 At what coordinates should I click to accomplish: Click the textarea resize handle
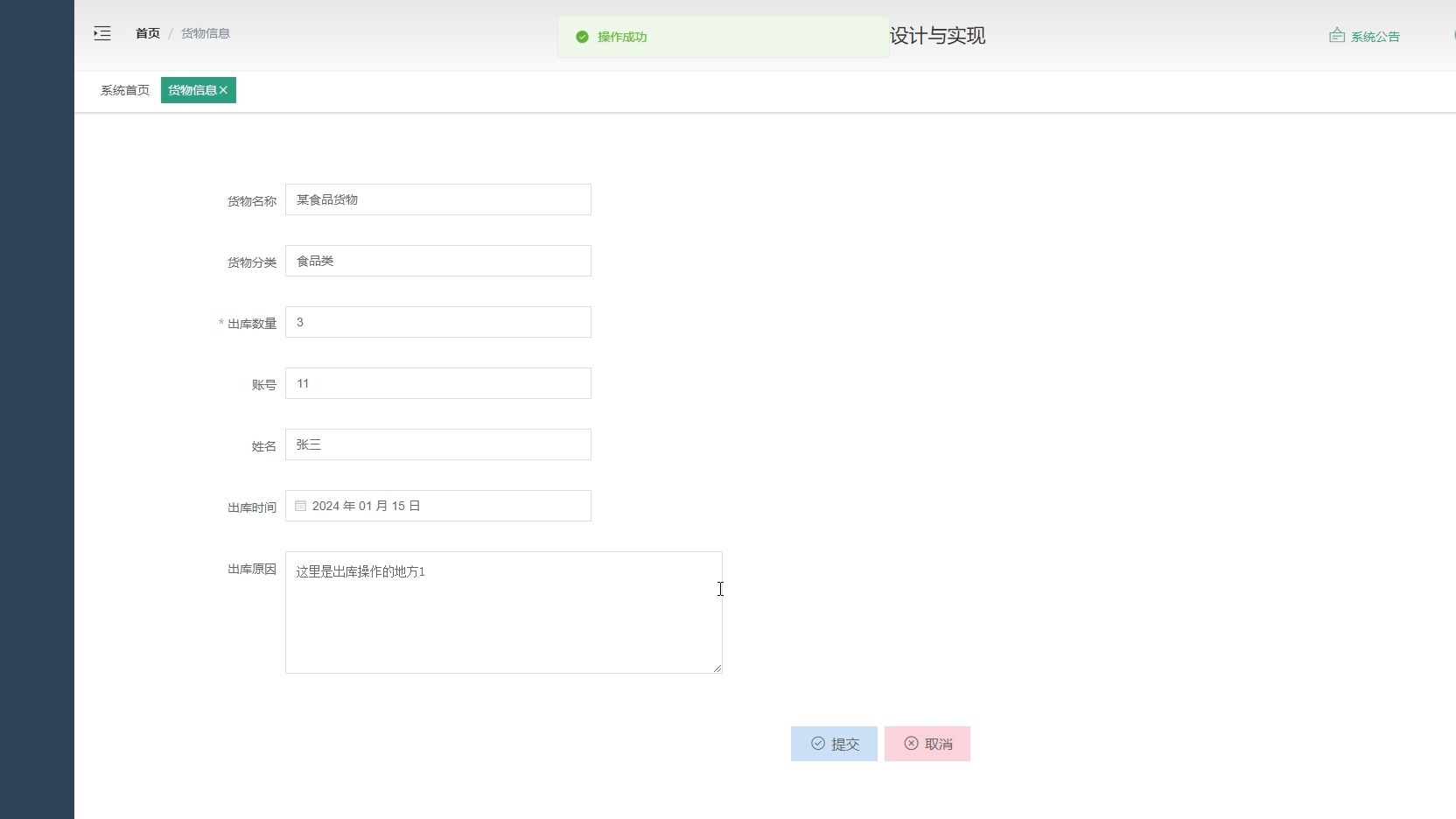click(x=717, y=668)
